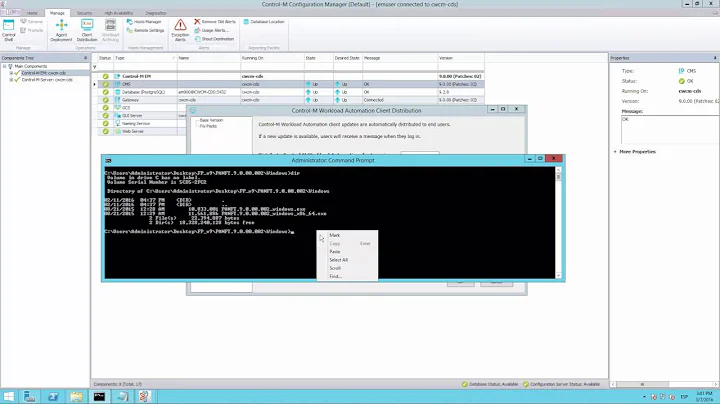Open Control Shell in the ribbon
Viewport: 720px width, 404px height.
click(x=9, y=30)
